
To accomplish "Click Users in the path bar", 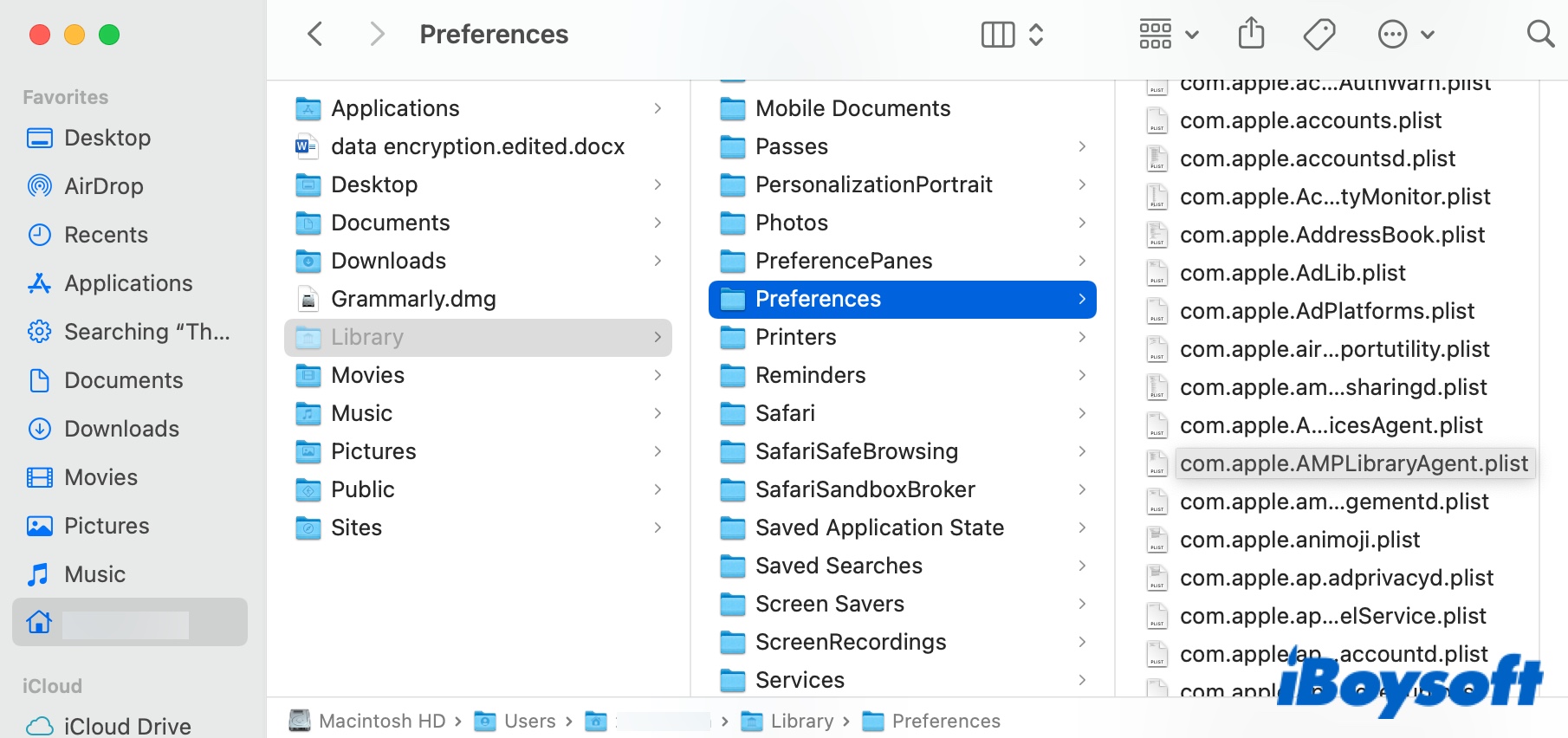I will 529,721.
